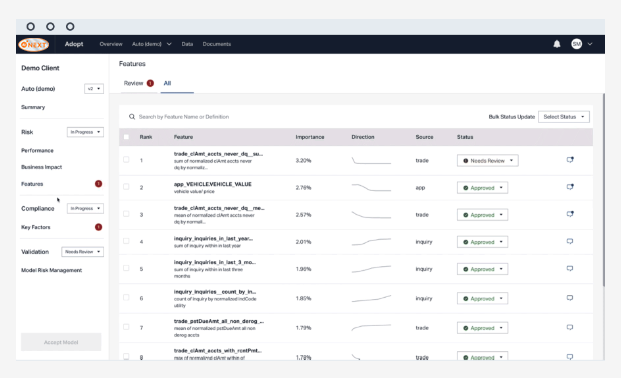This screenshot has width=621, height=378.
Task: Click direction sparkline for rank 2
Action: point(371,187)
